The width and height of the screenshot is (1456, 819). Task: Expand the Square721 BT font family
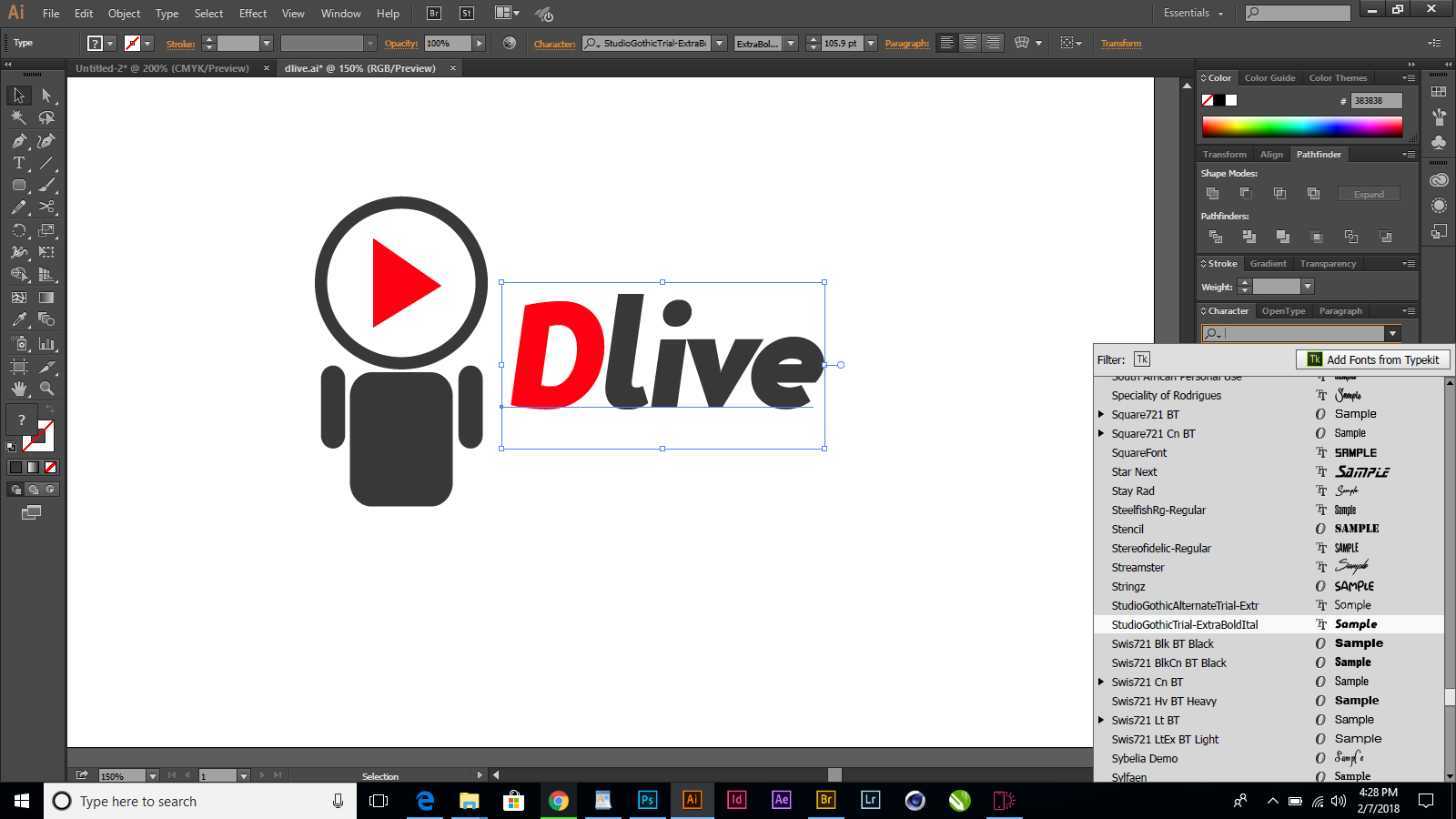coord(1101,414)
